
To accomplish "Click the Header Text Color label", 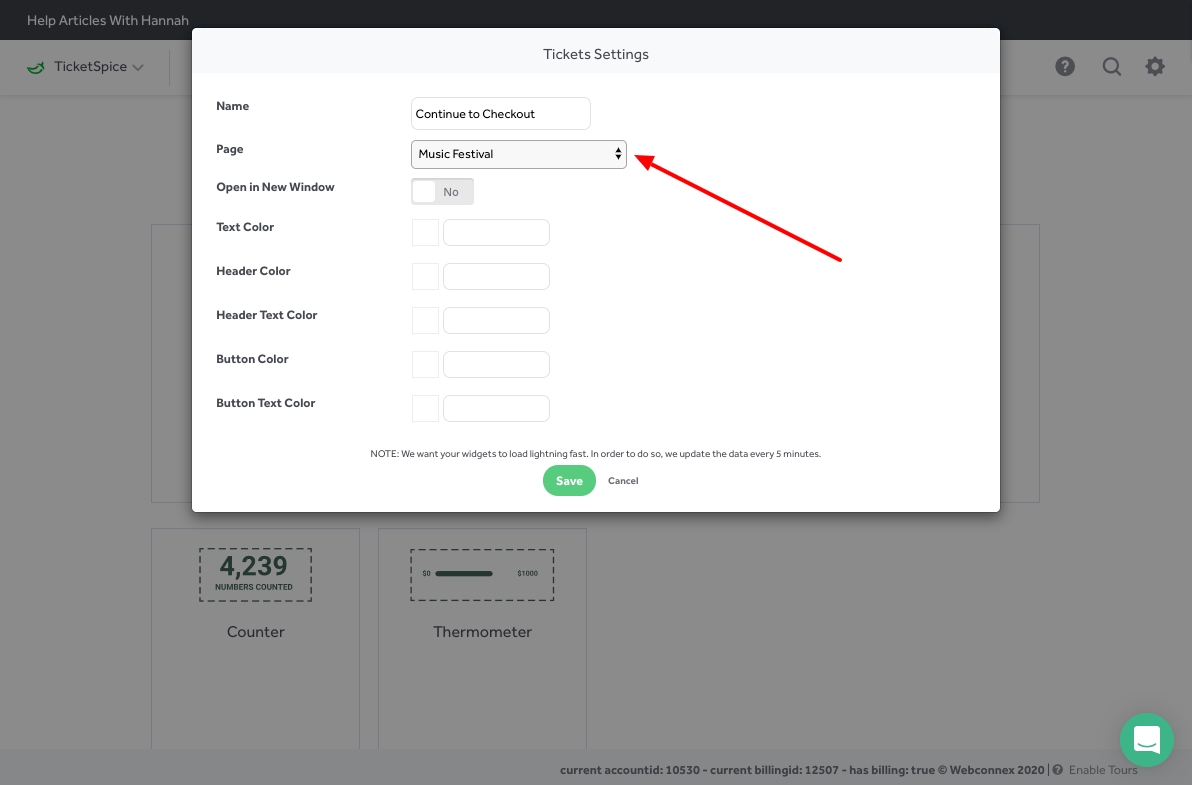I will 267,315.
